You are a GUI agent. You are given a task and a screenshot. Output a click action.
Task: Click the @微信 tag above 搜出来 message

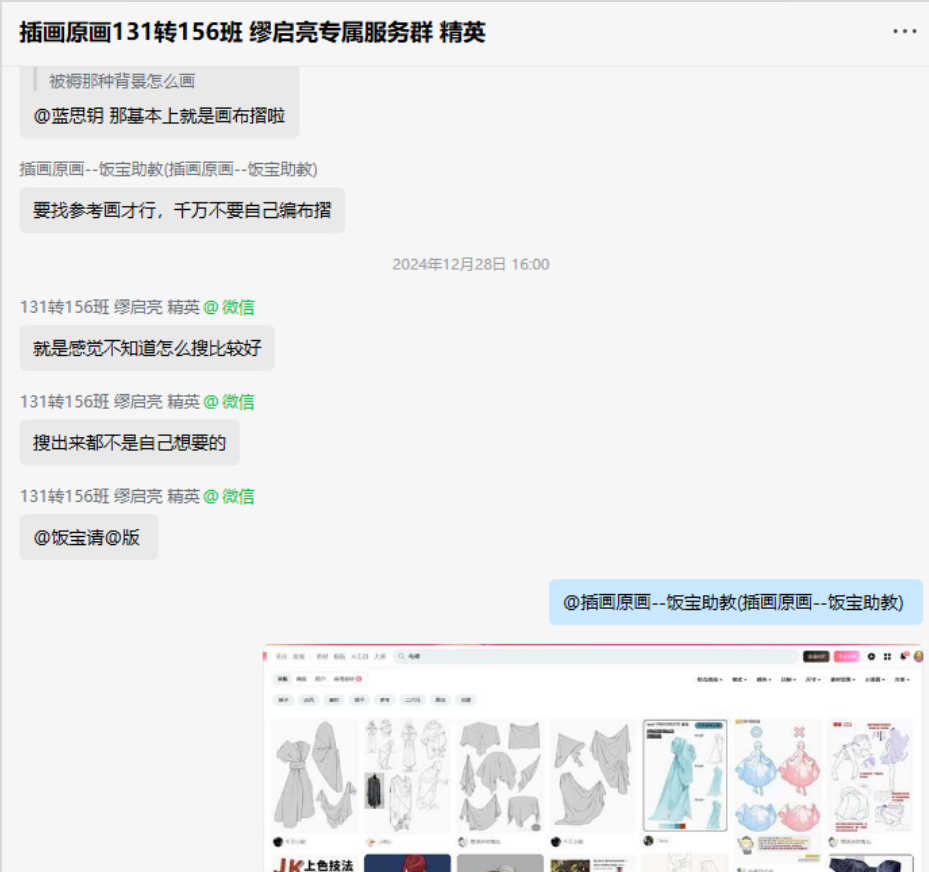click(x=229, y=401)
